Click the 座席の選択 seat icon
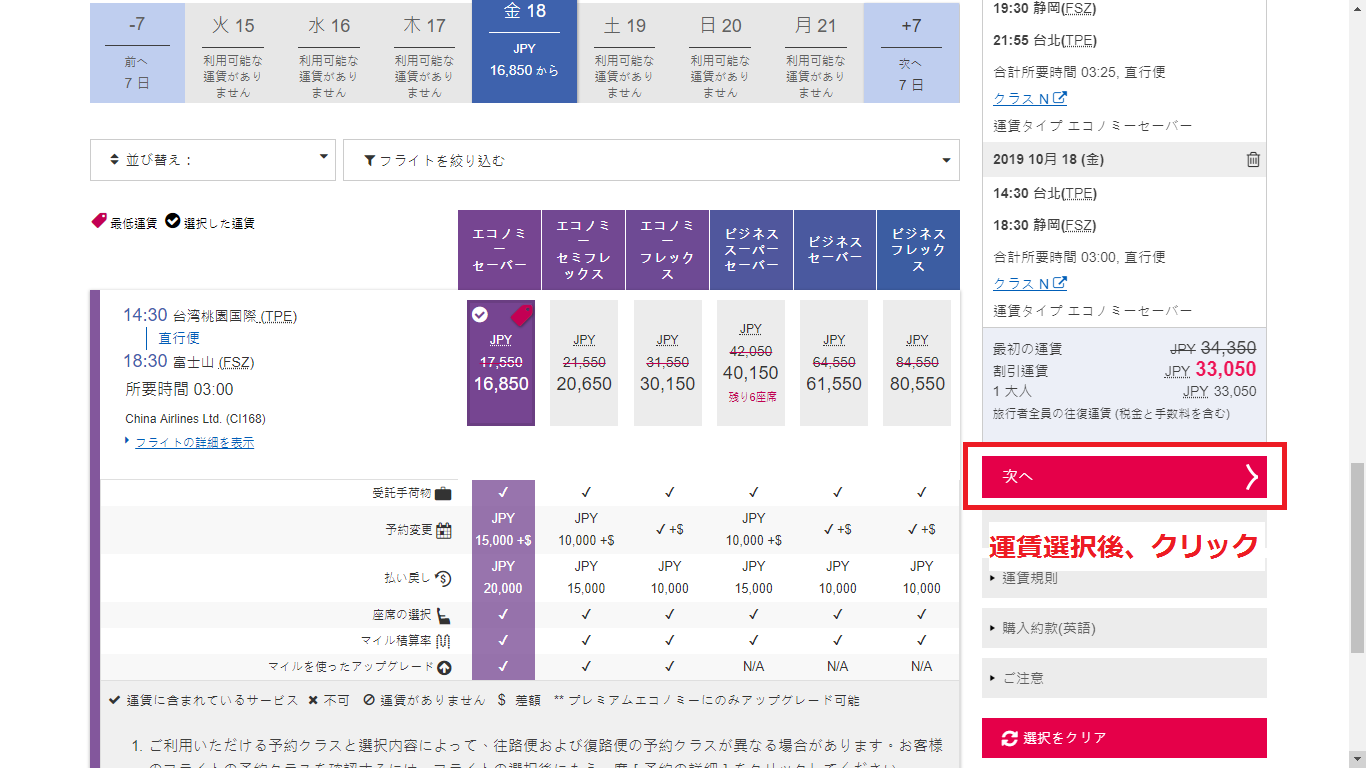1366x768 pixels. tap(444, 615)
